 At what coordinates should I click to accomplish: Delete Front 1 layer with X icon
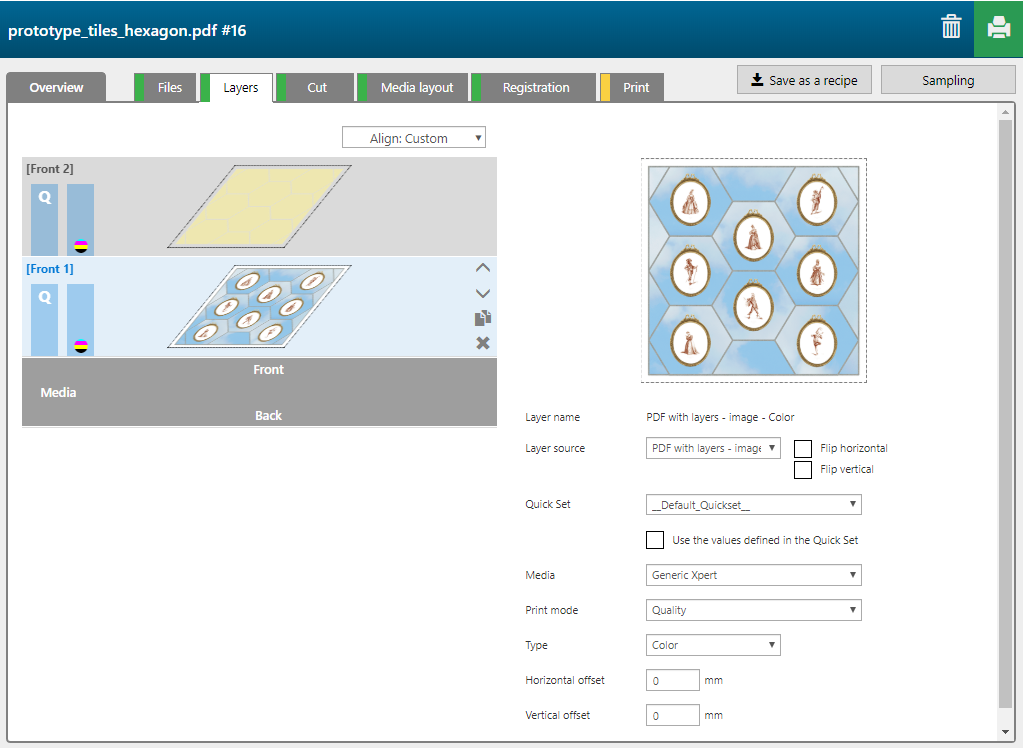click(x=483, y=343)
